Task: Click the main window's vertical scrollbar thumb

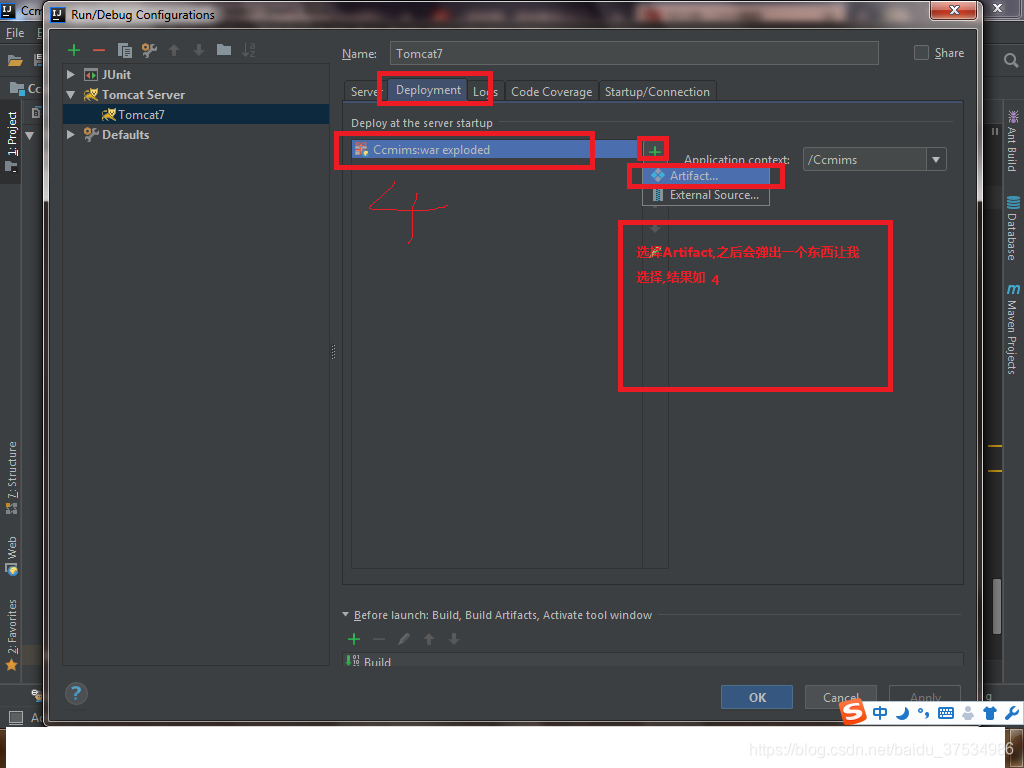Action: tap(997, 607)
